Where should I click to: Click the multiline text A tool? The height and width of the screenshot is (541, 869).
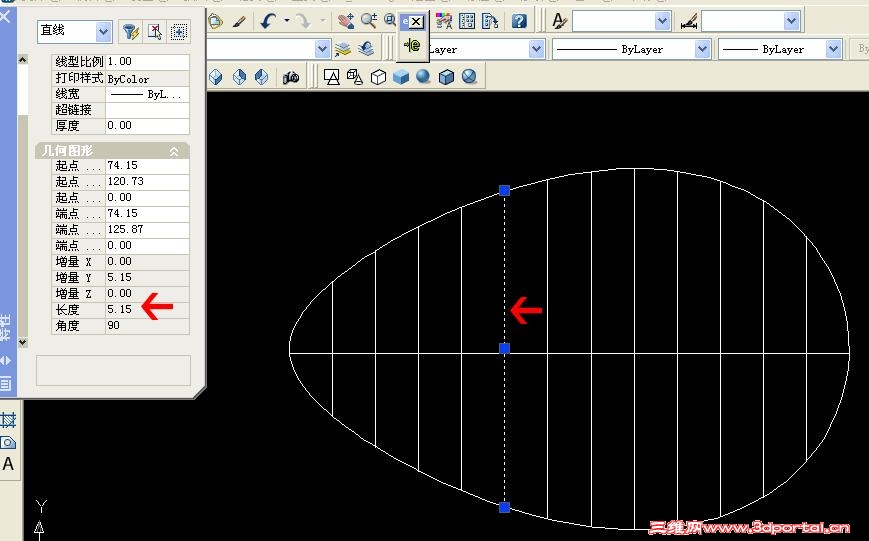[x=8, y=464]
